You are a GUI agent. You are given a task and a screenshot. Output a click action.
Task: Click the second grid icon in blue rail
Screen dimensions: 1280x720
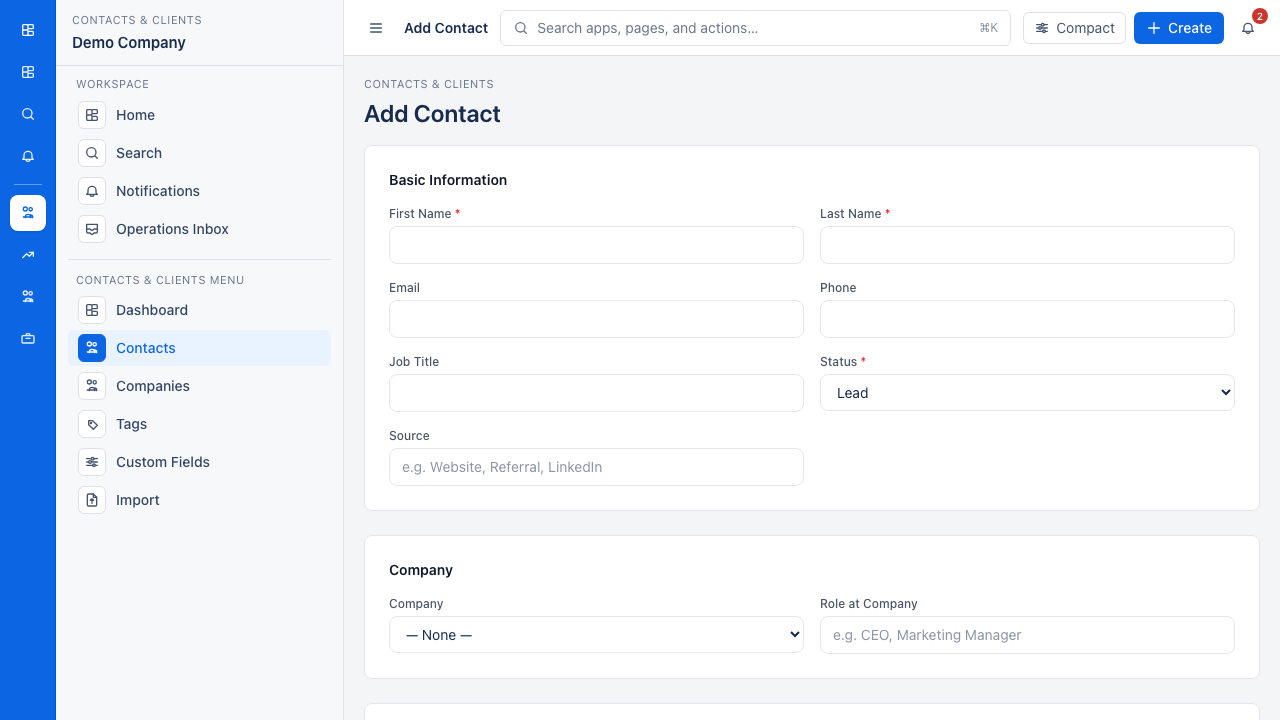click(28, 72)
